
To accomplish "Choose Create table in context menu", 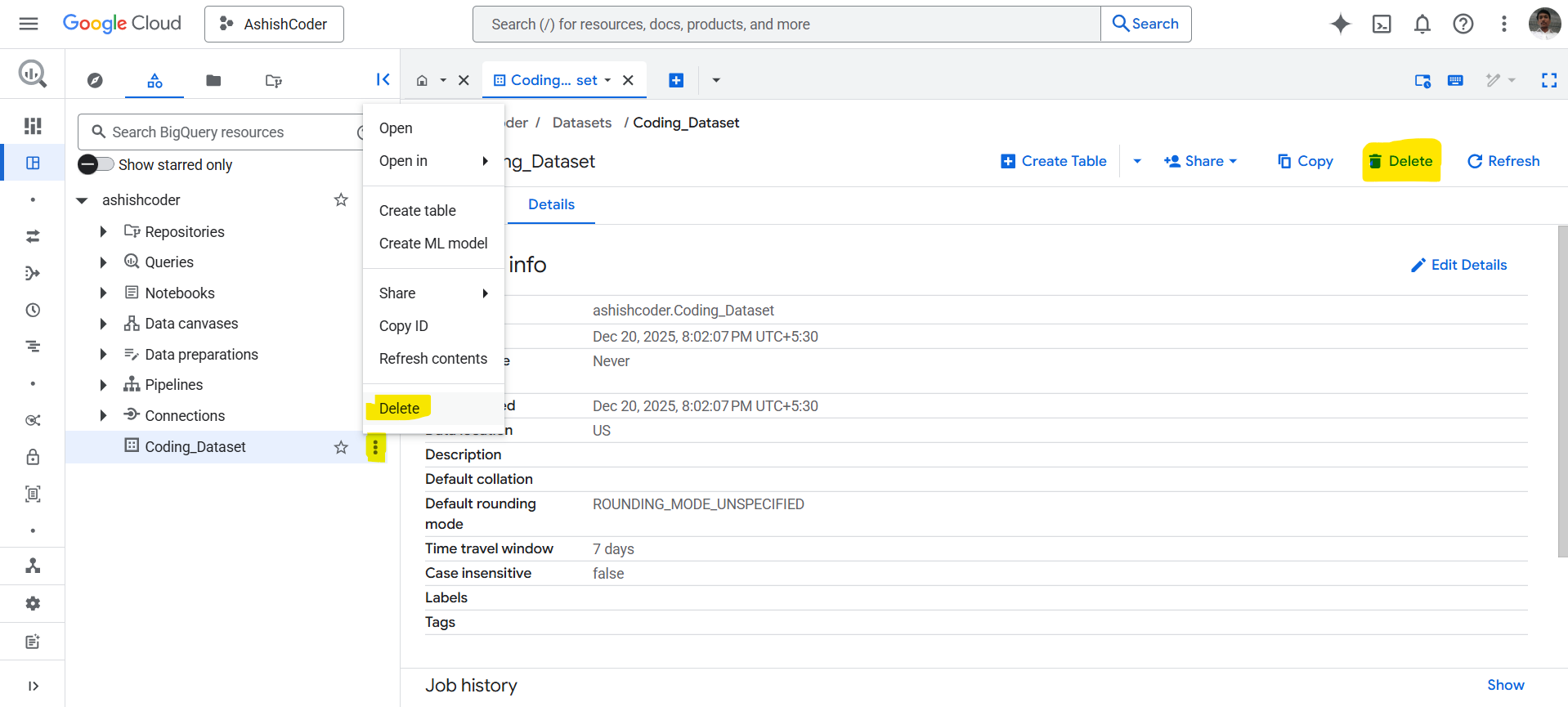I will pos(433,211).
